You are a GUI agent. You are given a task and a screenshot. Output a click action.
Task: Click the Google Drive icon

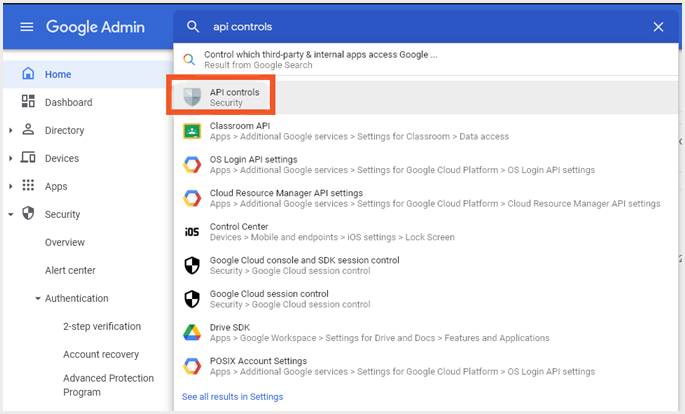(x=192, y=333)
